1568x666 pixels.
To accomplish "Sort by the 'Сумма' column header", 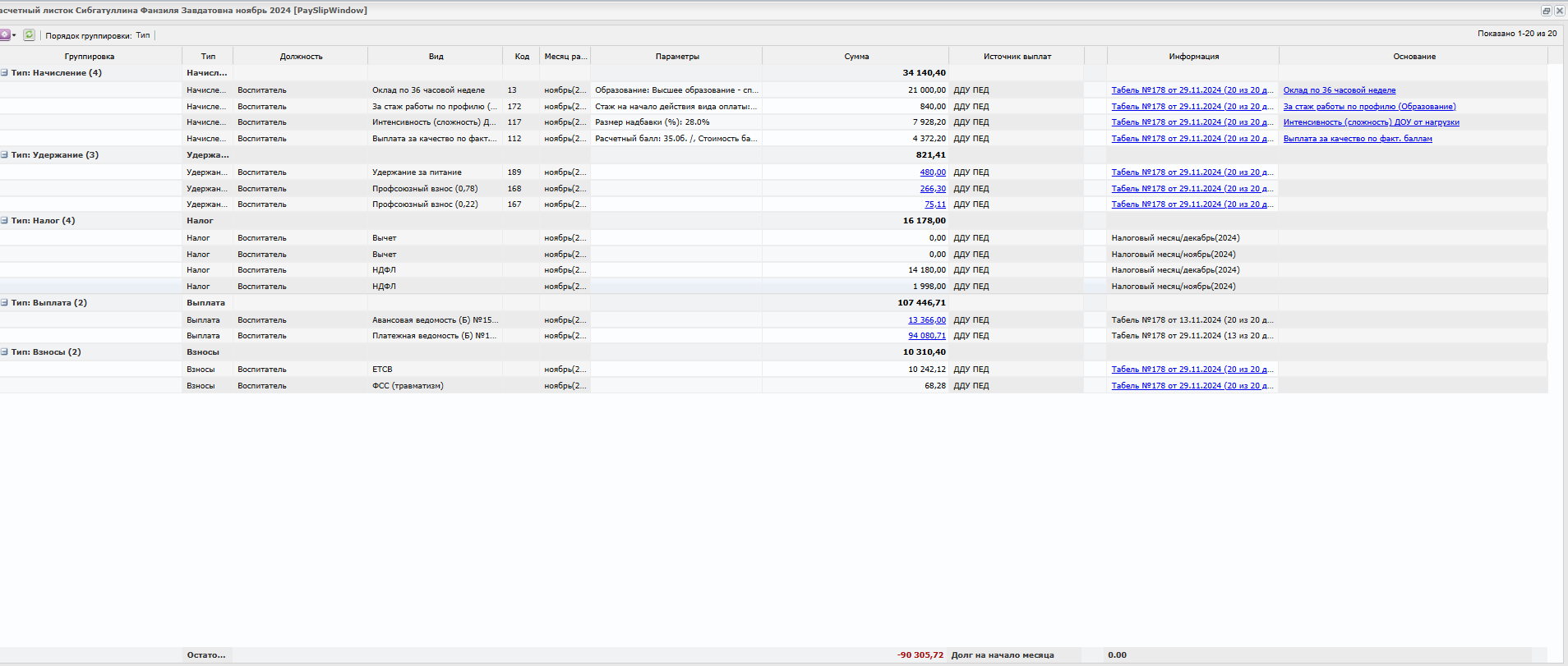I will [856, 57].
